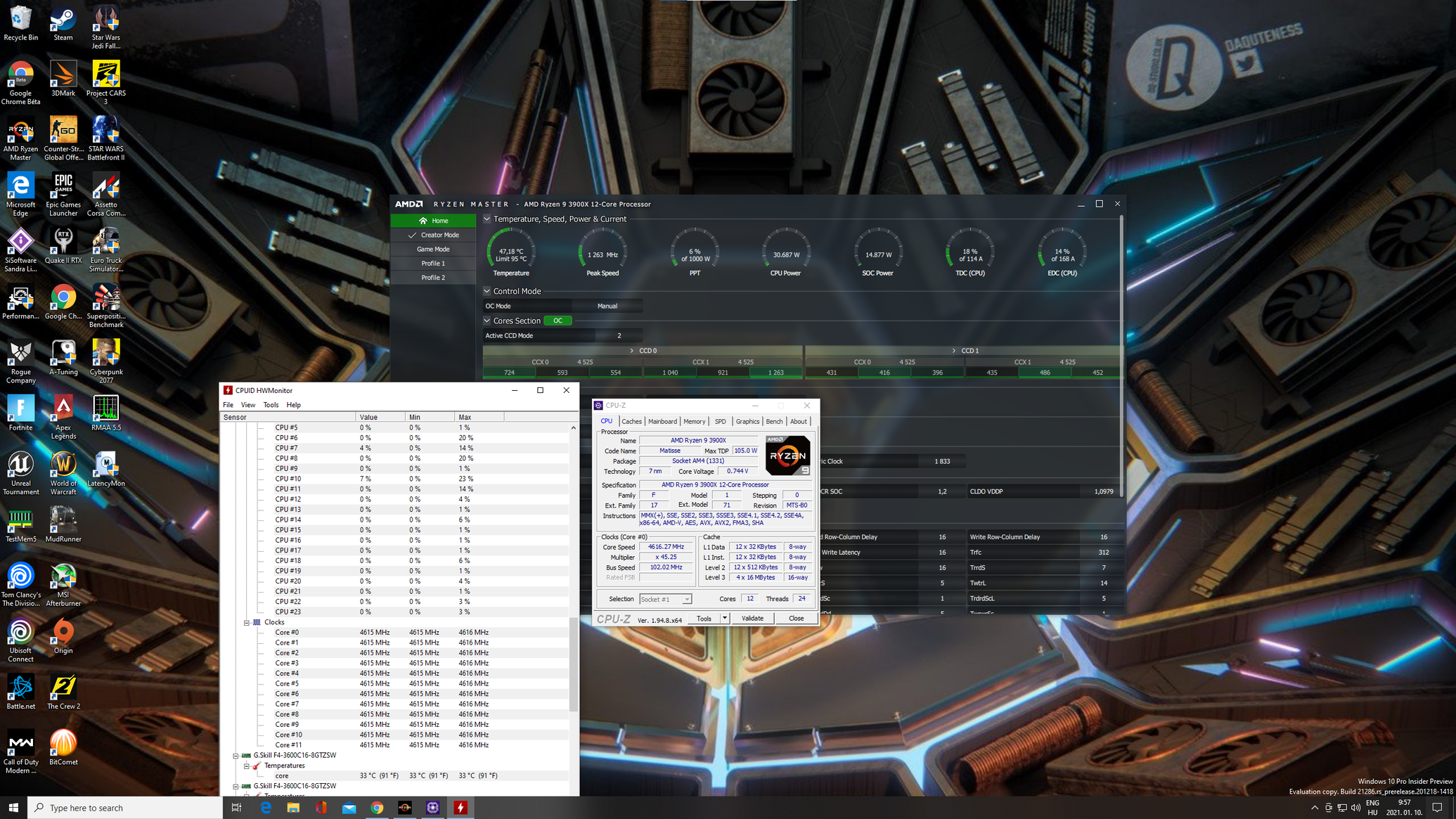Switch to the Caches tab in CPU-Z

631,421
